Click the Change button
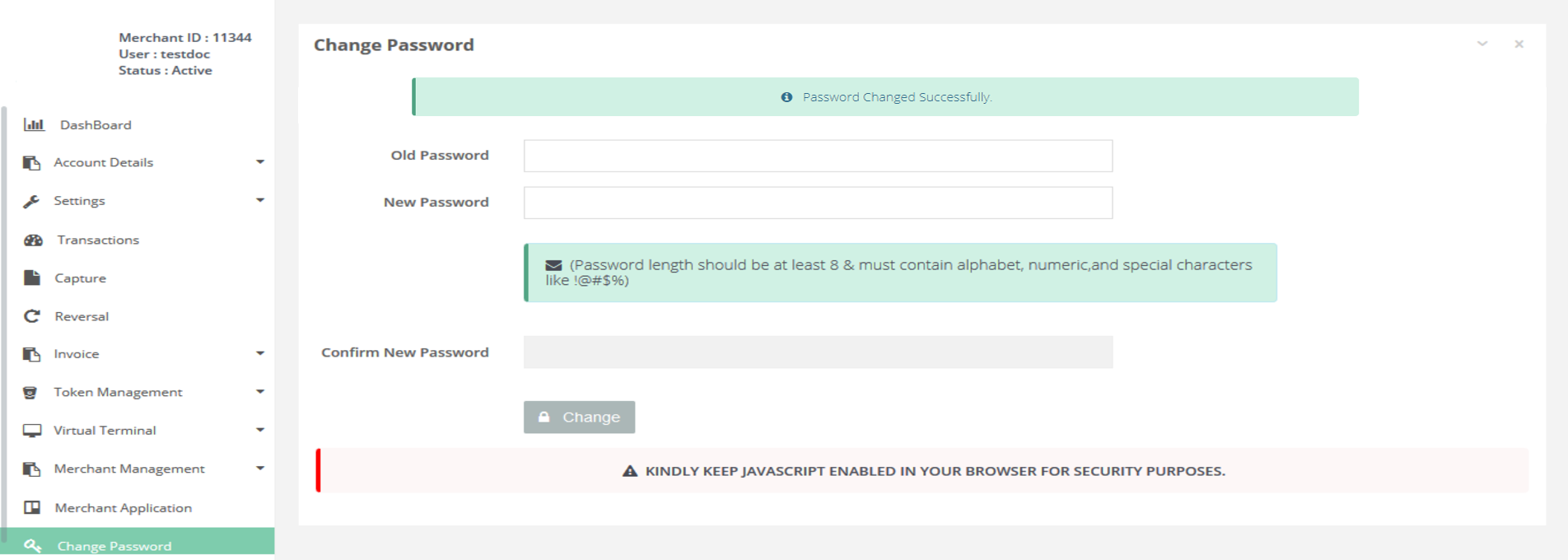 pyautogui.click(x=579, y=418)
